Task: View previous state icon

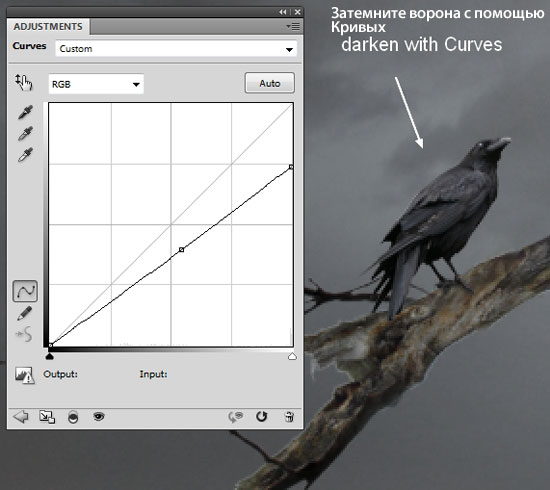Action: click(x=236, y=417)
